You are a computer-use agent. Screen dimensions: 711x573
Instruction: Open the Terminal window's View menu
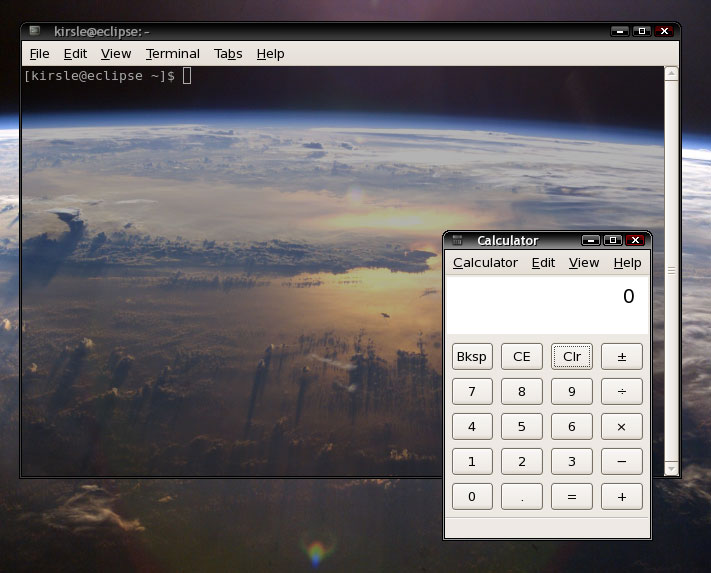click(x=116, y=54)
